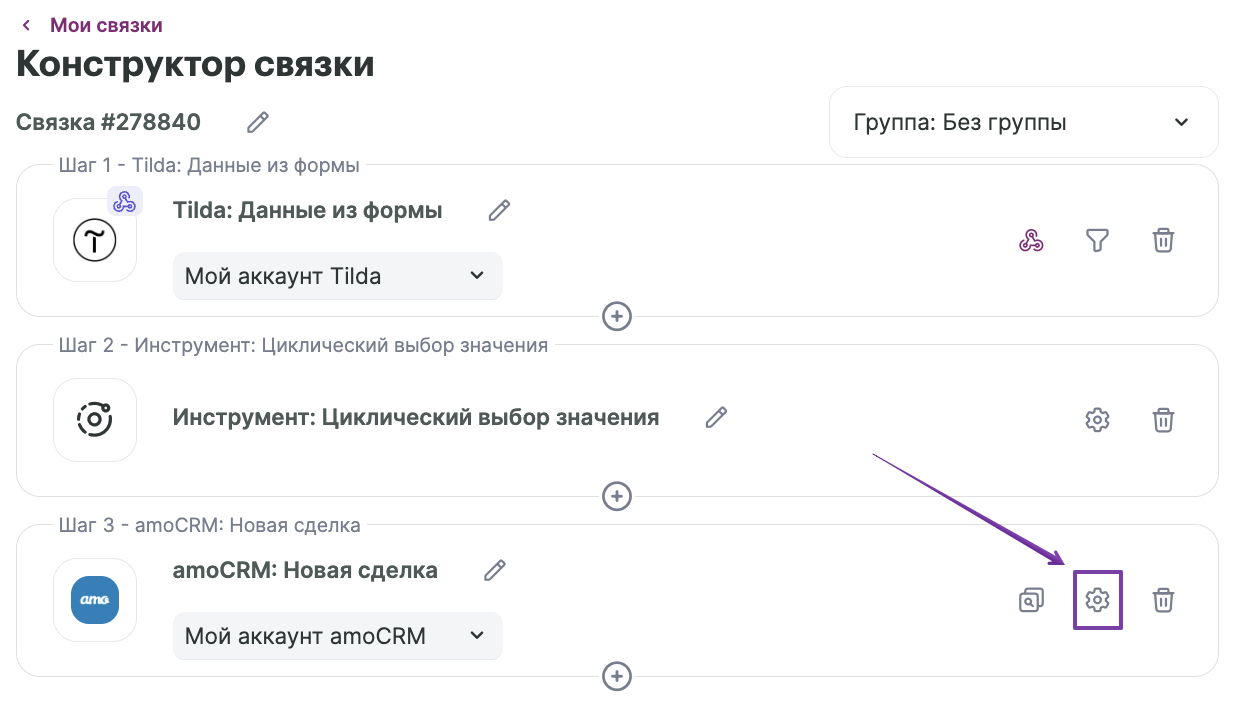The image size is (1242, 710).
Task: Click the Циклический выбор значения tool logo
Action: tap(95, 420)
